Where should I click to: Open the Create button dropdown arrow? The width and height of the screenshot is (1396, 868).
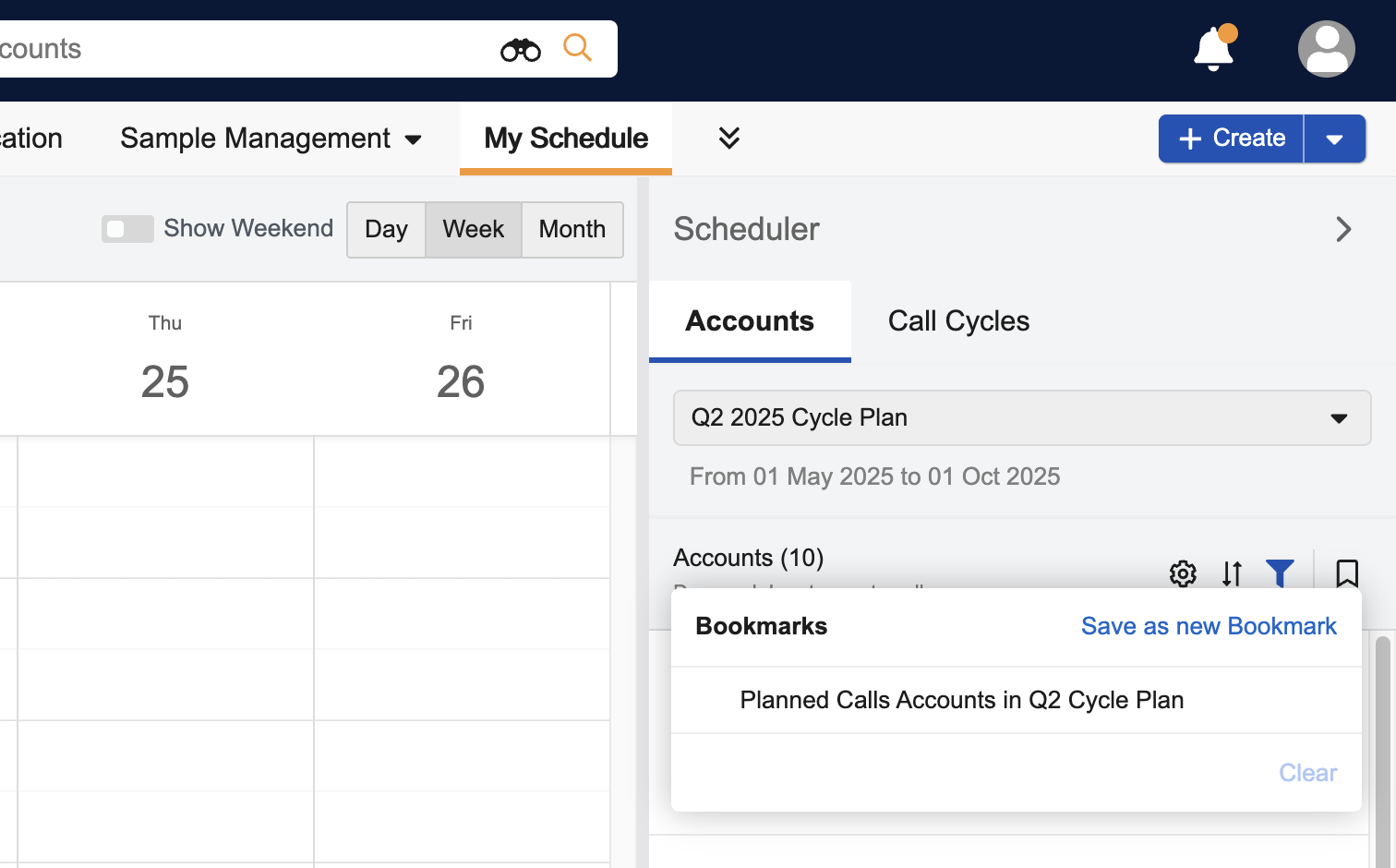pyautogui.click(x=1334, y=139)
